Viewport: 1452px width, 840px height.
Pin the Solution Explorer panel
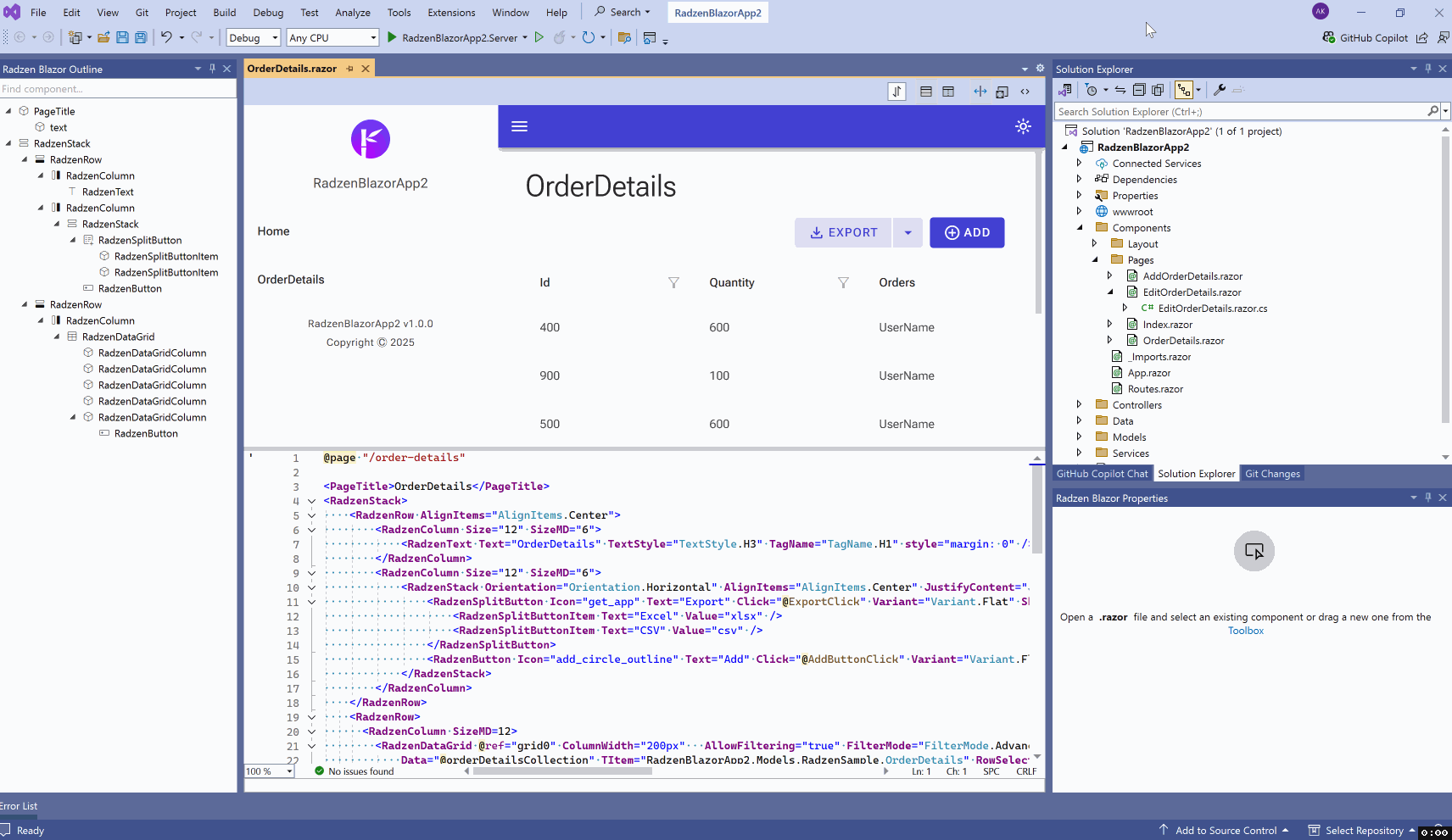click(x=1427, y=69)
